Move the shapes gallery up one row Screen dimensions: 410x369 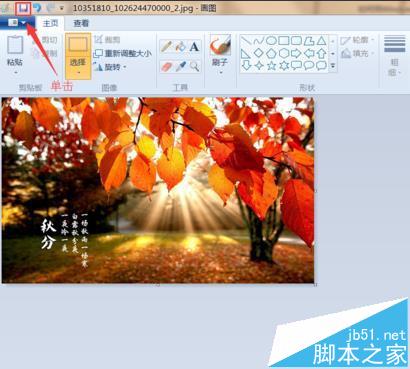(333, 41)
